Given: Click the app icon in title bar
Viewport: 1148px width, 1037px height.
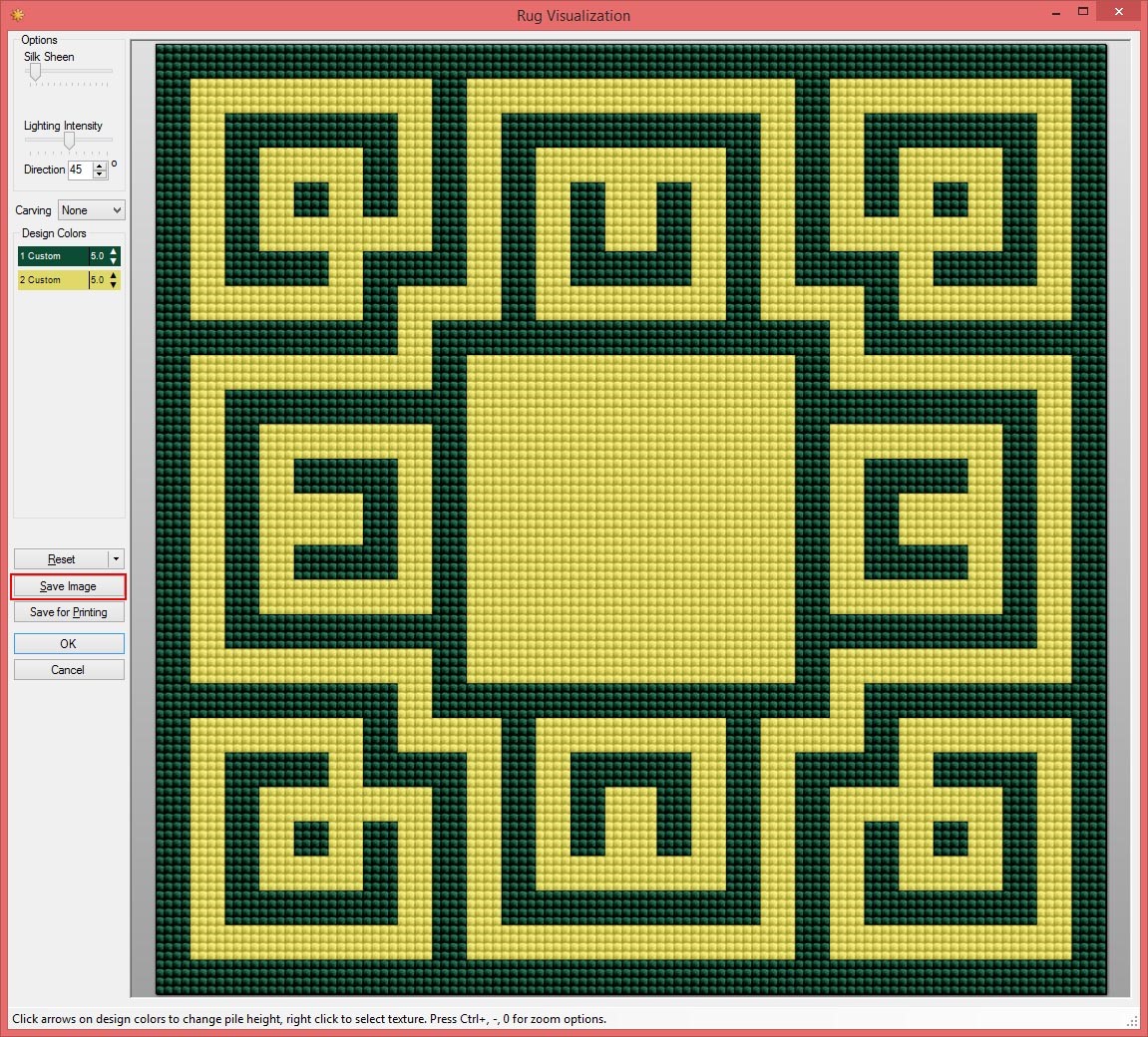Looking at the screenshot, I should tap(16, 15).
